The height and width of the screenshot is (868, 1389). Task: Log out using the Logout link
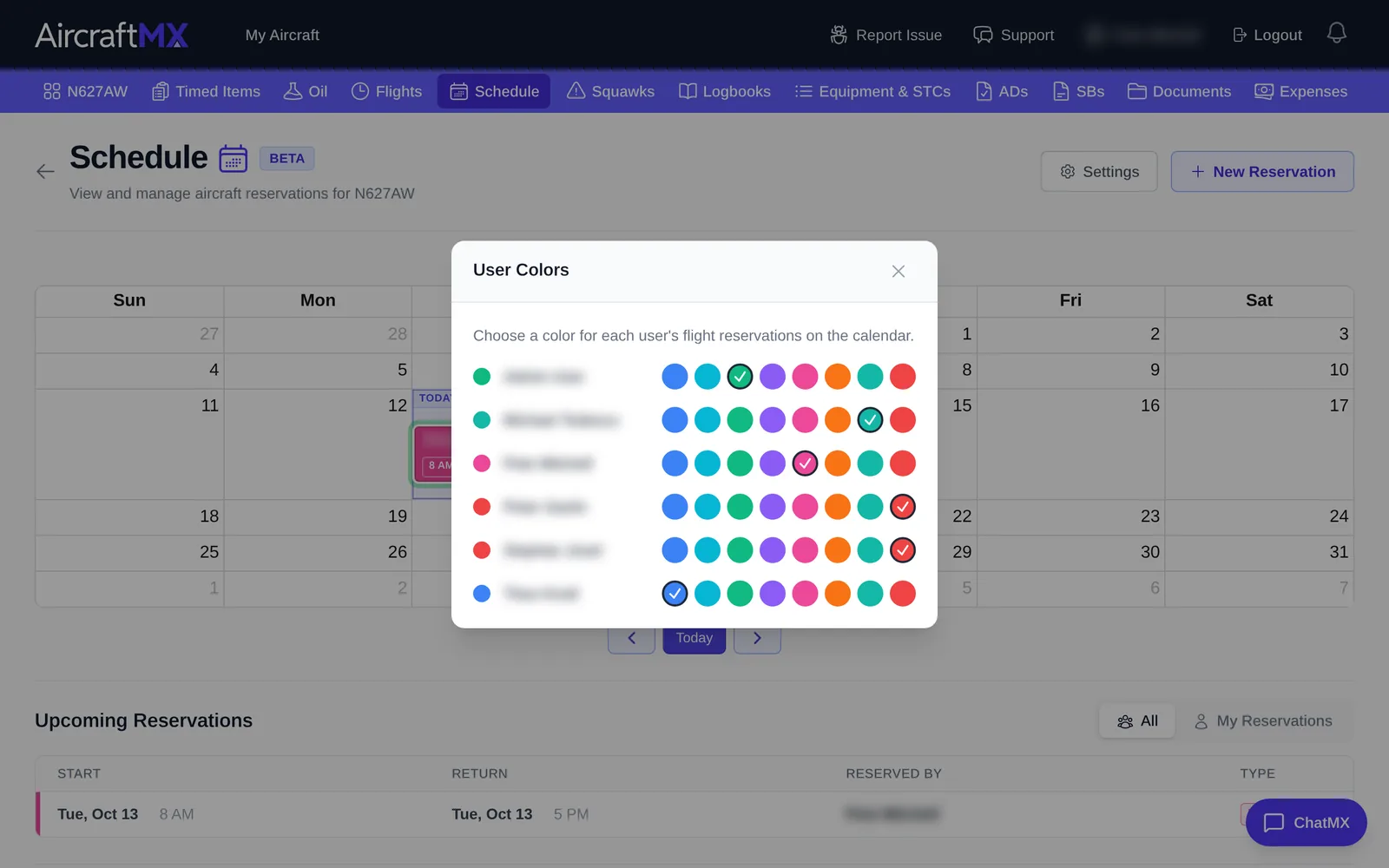(1267, 35)
